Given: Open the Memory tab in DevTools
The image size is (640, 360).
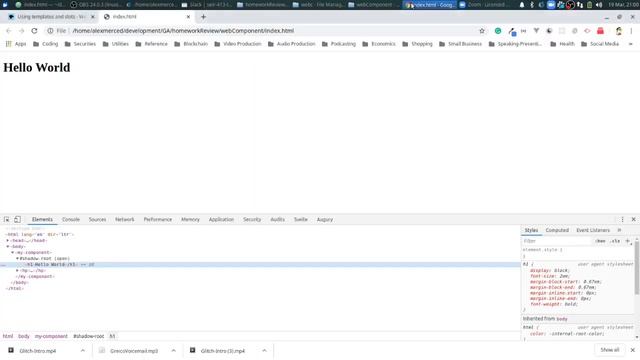Looking at the screenshot, I should (x=190, y=220).
